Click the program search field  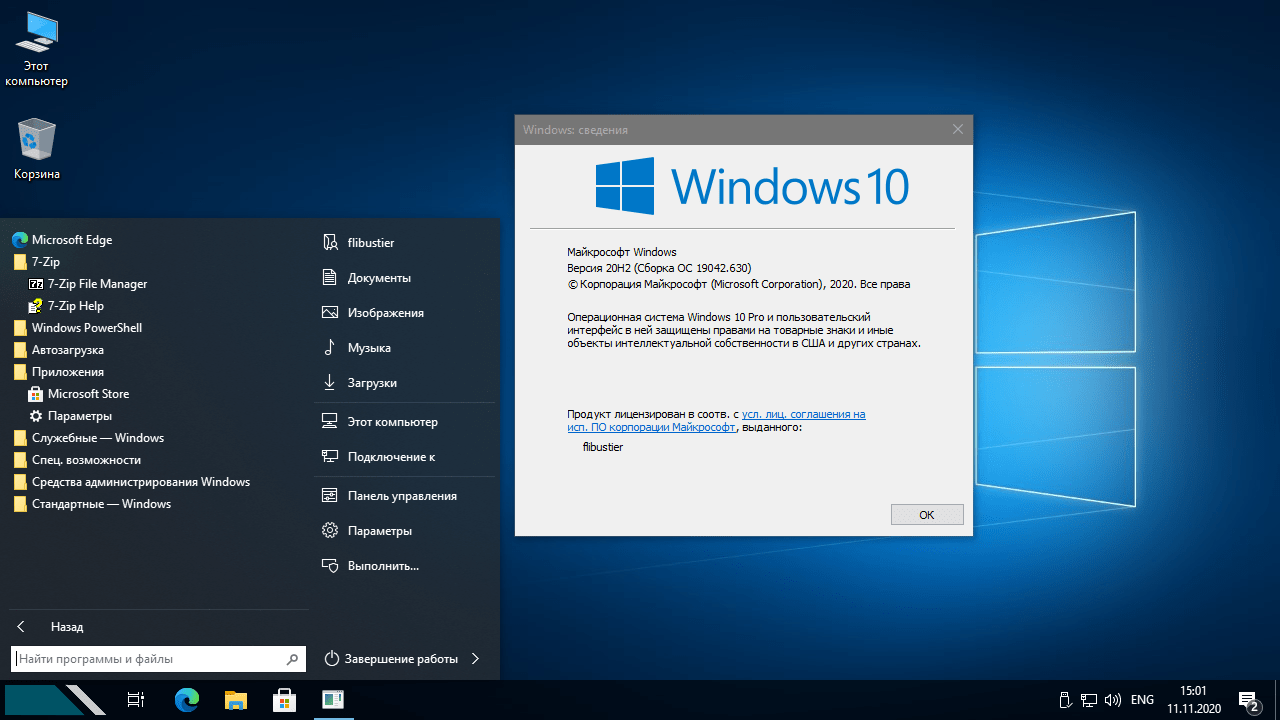point(150,658)
